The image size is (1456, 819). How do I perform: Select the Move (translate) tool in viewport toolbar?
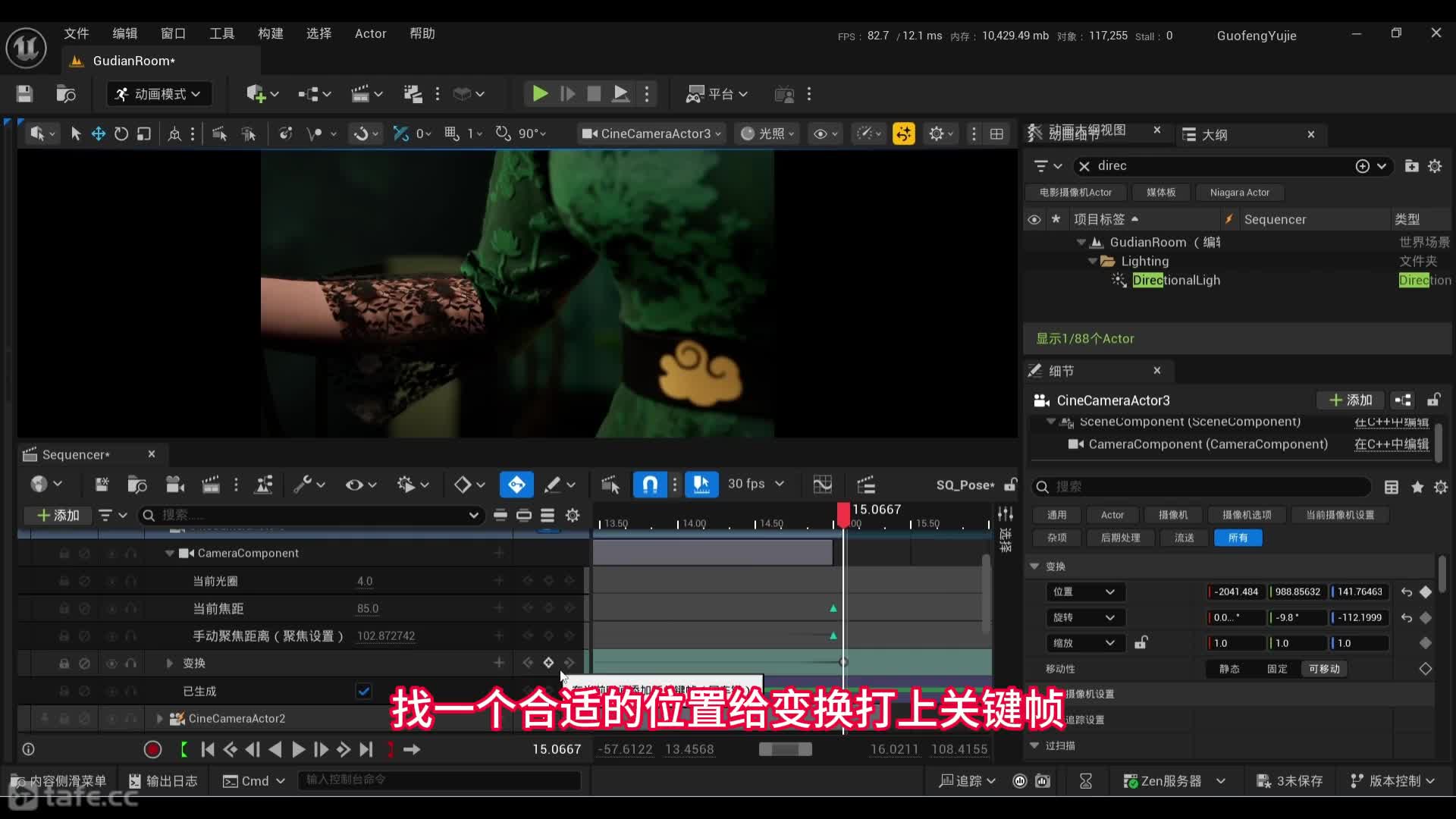click(98, 133)
